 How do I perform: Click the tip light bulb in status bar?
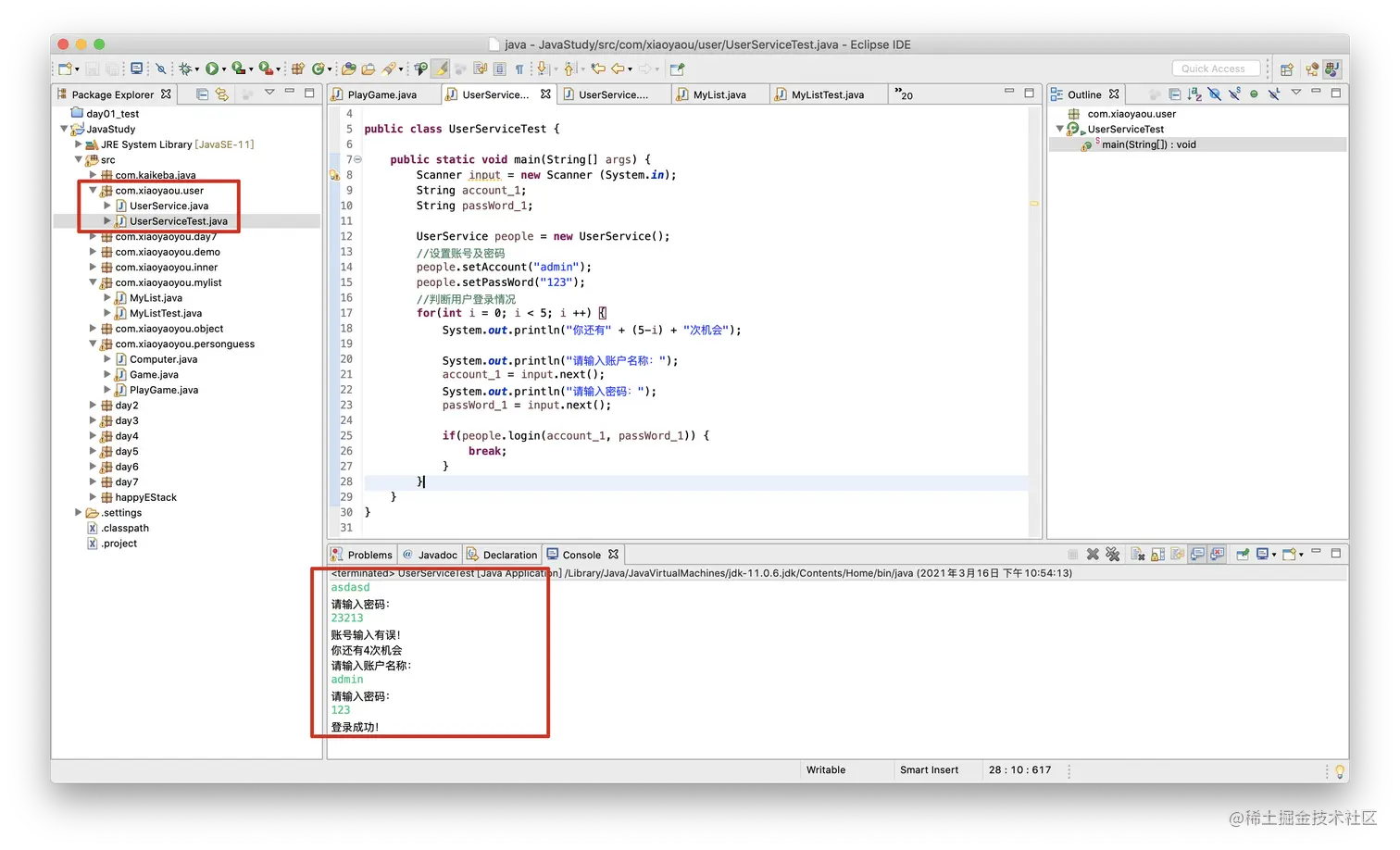[1339, 770]
